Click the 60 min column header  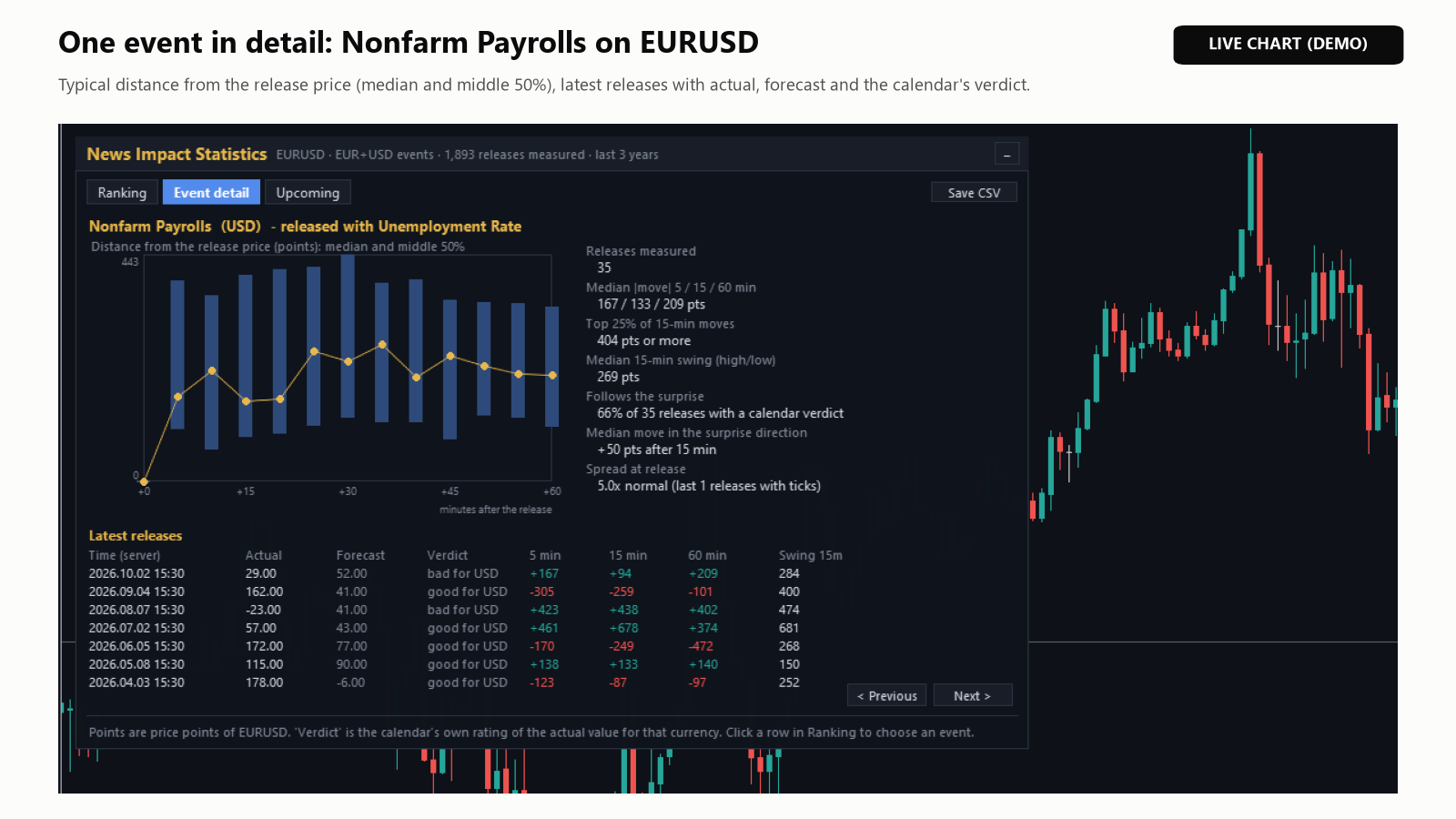tap(707, 556)
